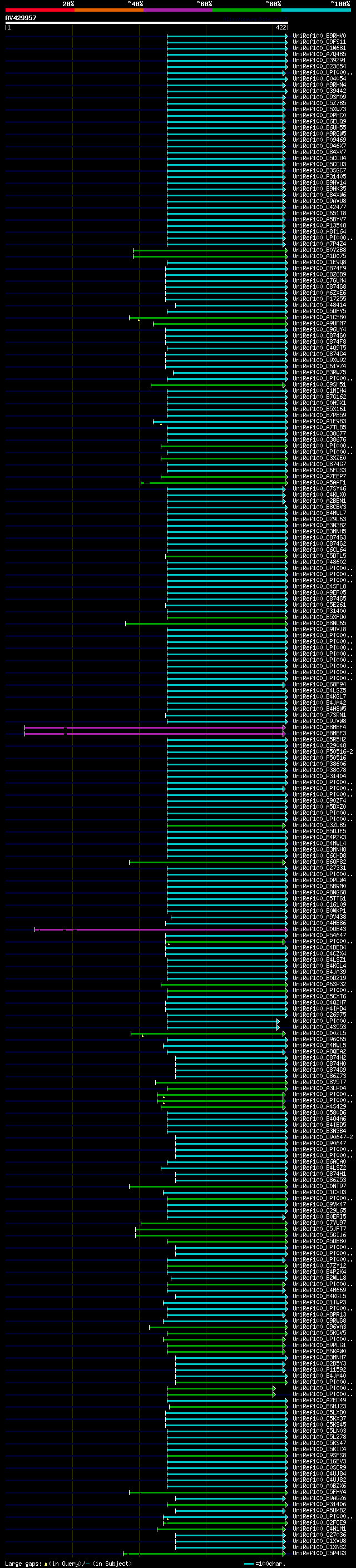Select hit UniRef100_C5FHY4

[319, 1492]
